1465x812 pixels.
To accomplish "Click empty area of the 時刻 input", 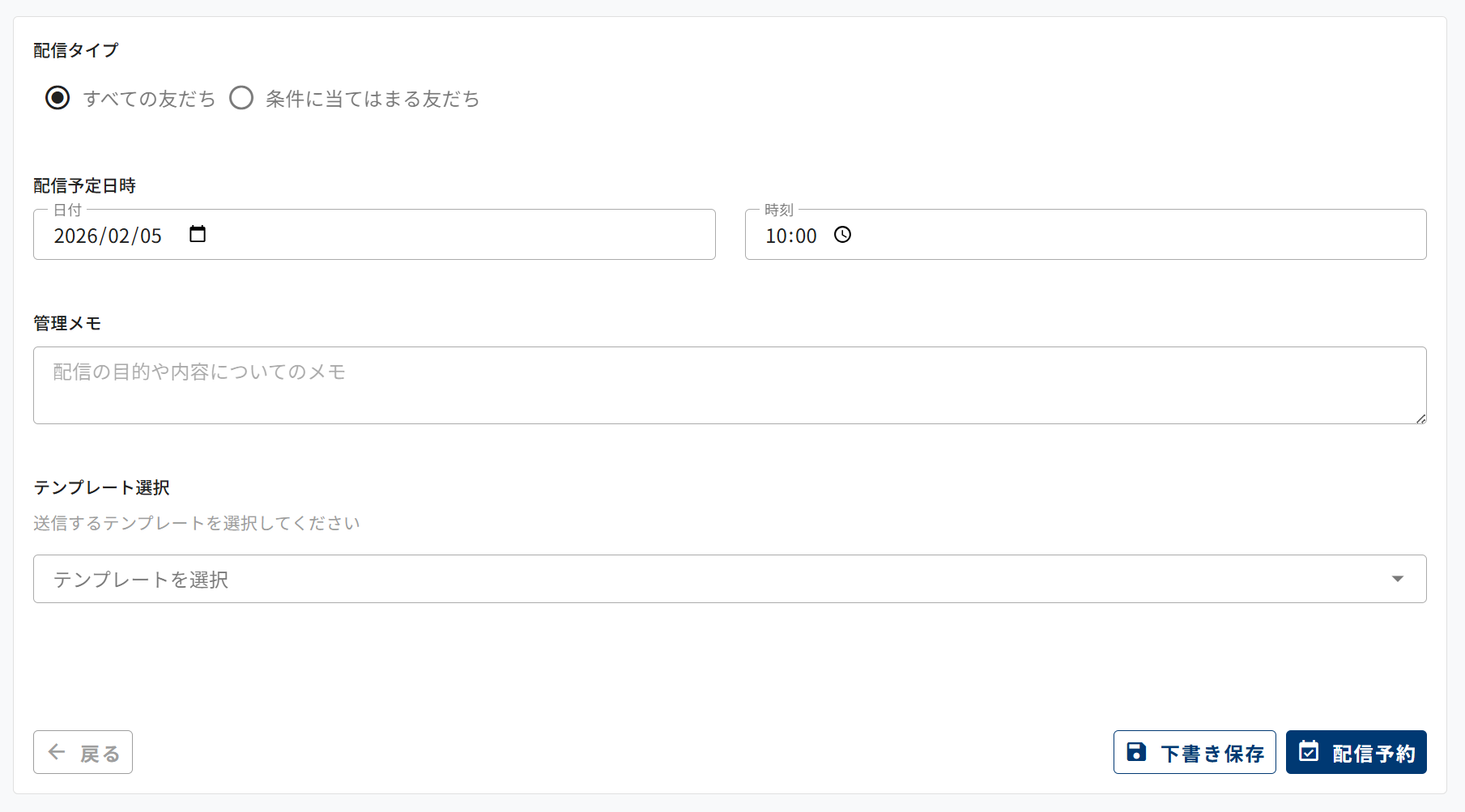I will click(x=1134, y=235).
